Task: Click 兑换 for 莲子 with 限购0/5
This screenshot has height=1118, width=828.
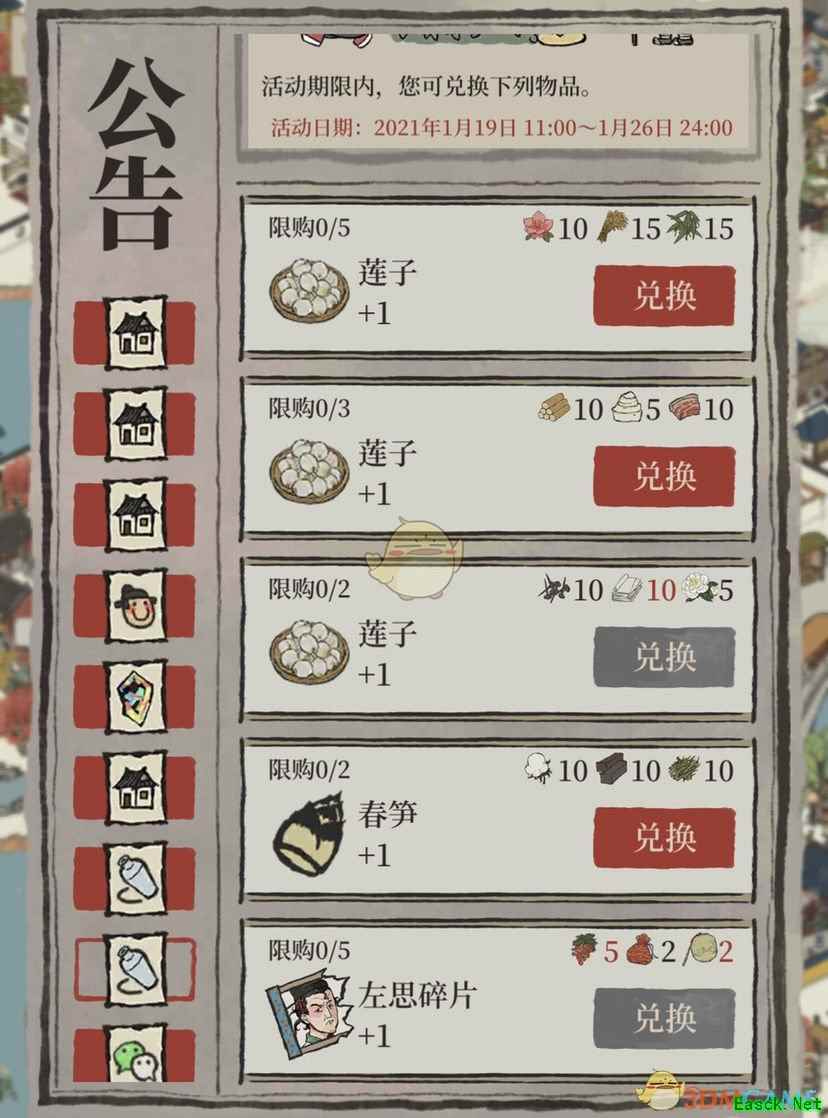Action: (x=664, y=296)
